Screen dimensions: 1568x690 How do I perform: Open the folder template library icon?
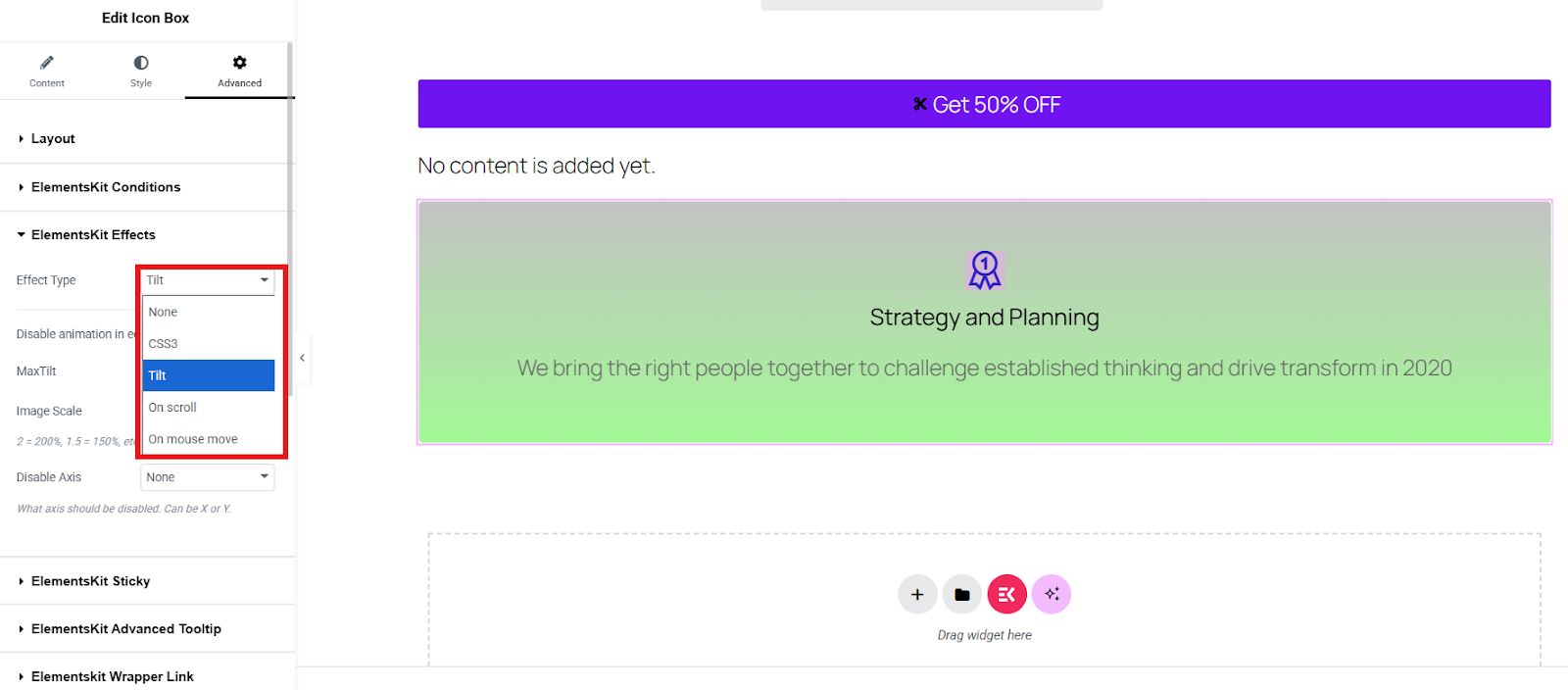click(962, 594)
